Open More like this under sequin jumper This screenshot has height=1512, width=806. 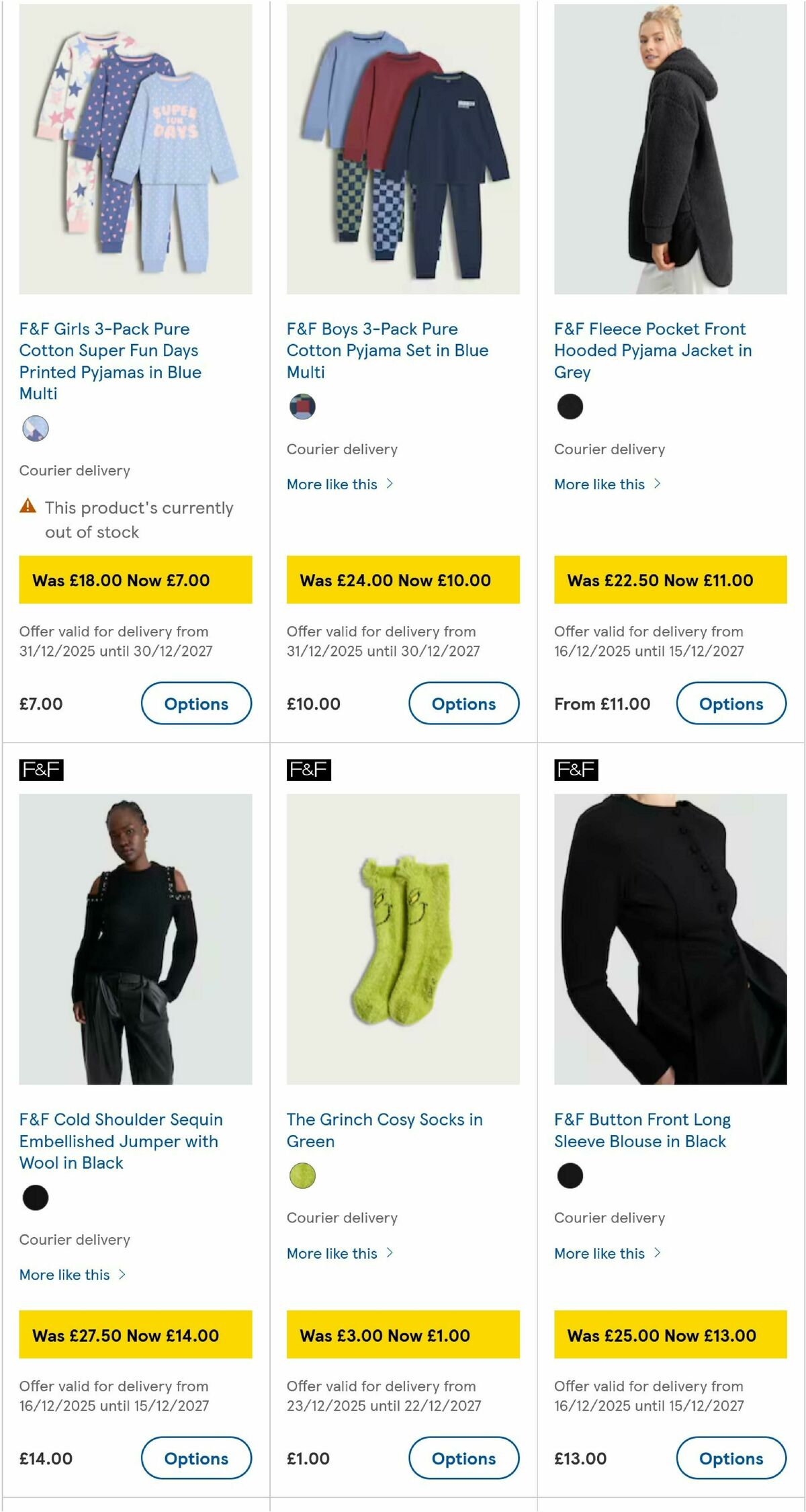click(x=73, y=1275)
